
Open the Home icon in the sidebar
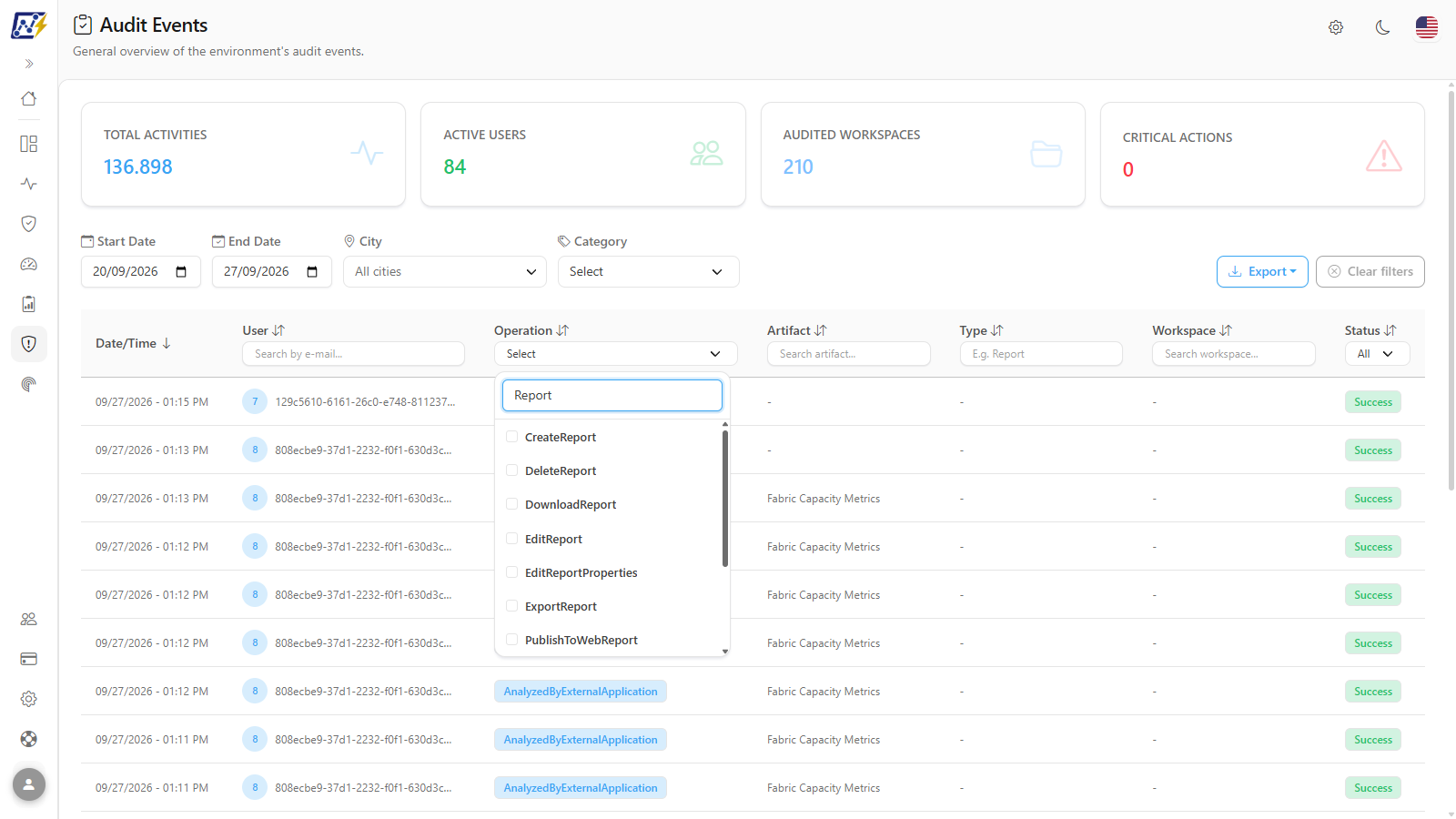point(29,98)
